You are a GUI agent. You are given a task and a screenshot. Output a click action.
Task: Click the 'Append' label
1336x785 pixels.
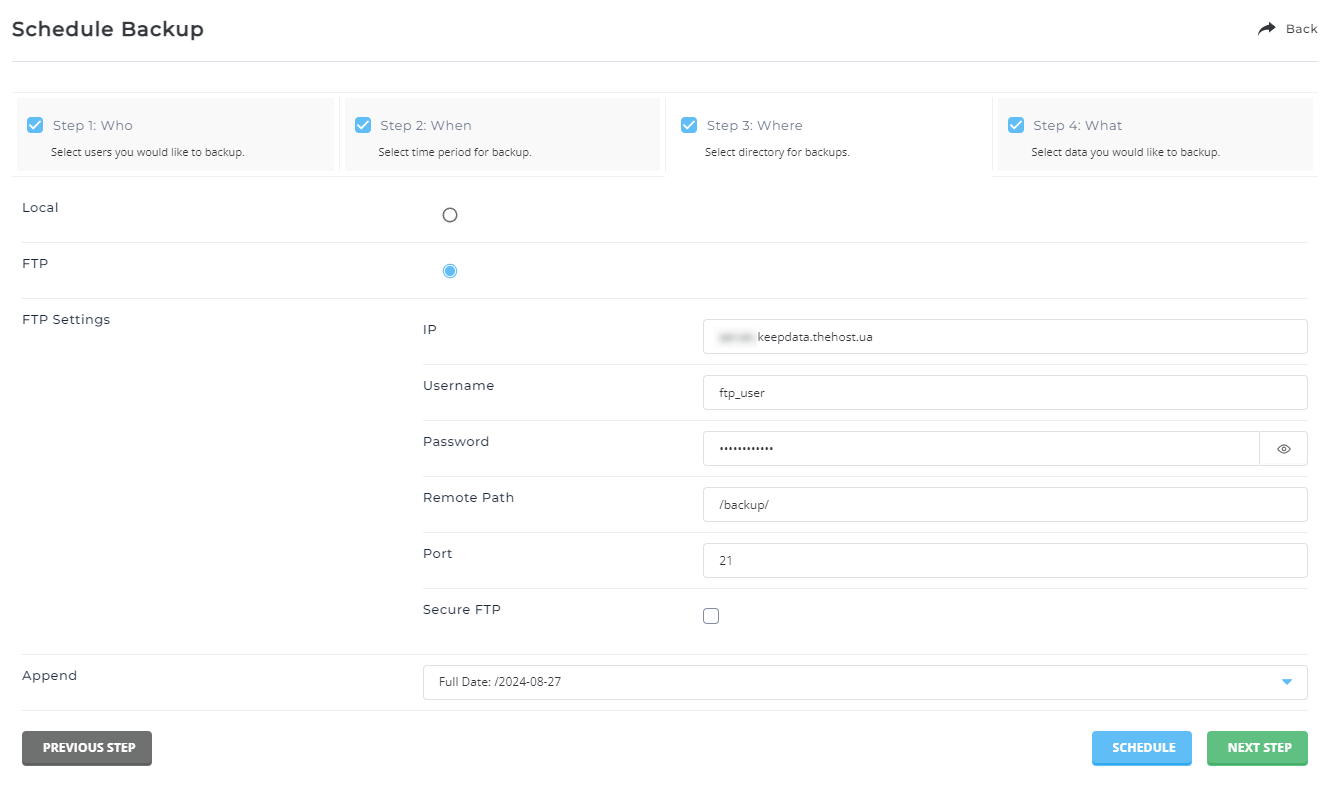49,676
